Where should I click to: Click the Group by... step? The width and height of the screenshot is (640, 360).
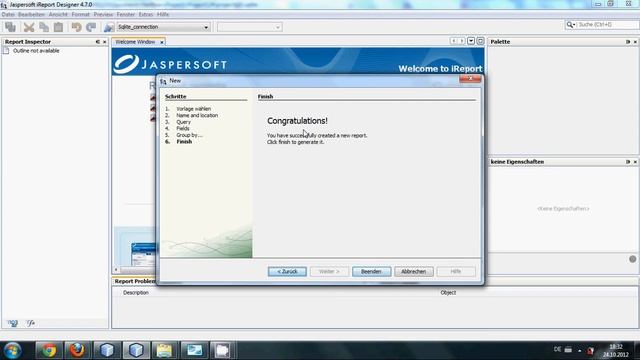pyautogui.click(x=189, y=135)
